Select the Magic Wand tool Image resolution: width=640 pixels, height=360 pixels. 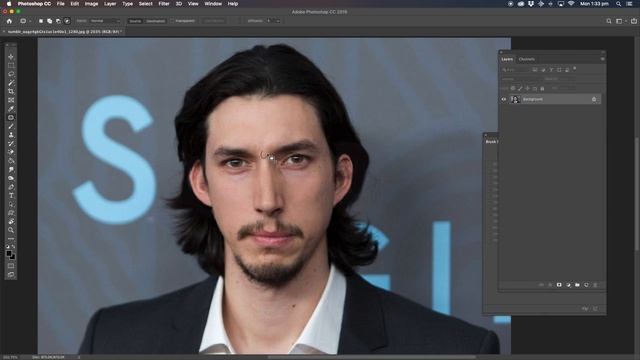(11, 83)
